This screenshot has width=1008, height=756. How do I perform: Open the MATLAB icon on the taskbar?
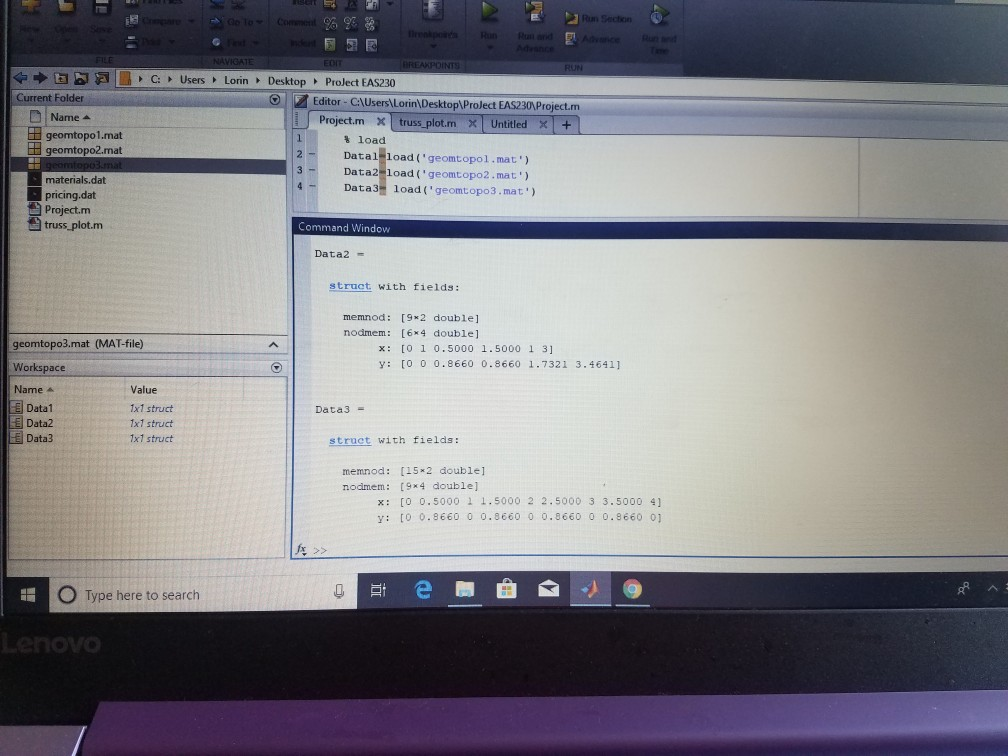[x=589, y=590]
